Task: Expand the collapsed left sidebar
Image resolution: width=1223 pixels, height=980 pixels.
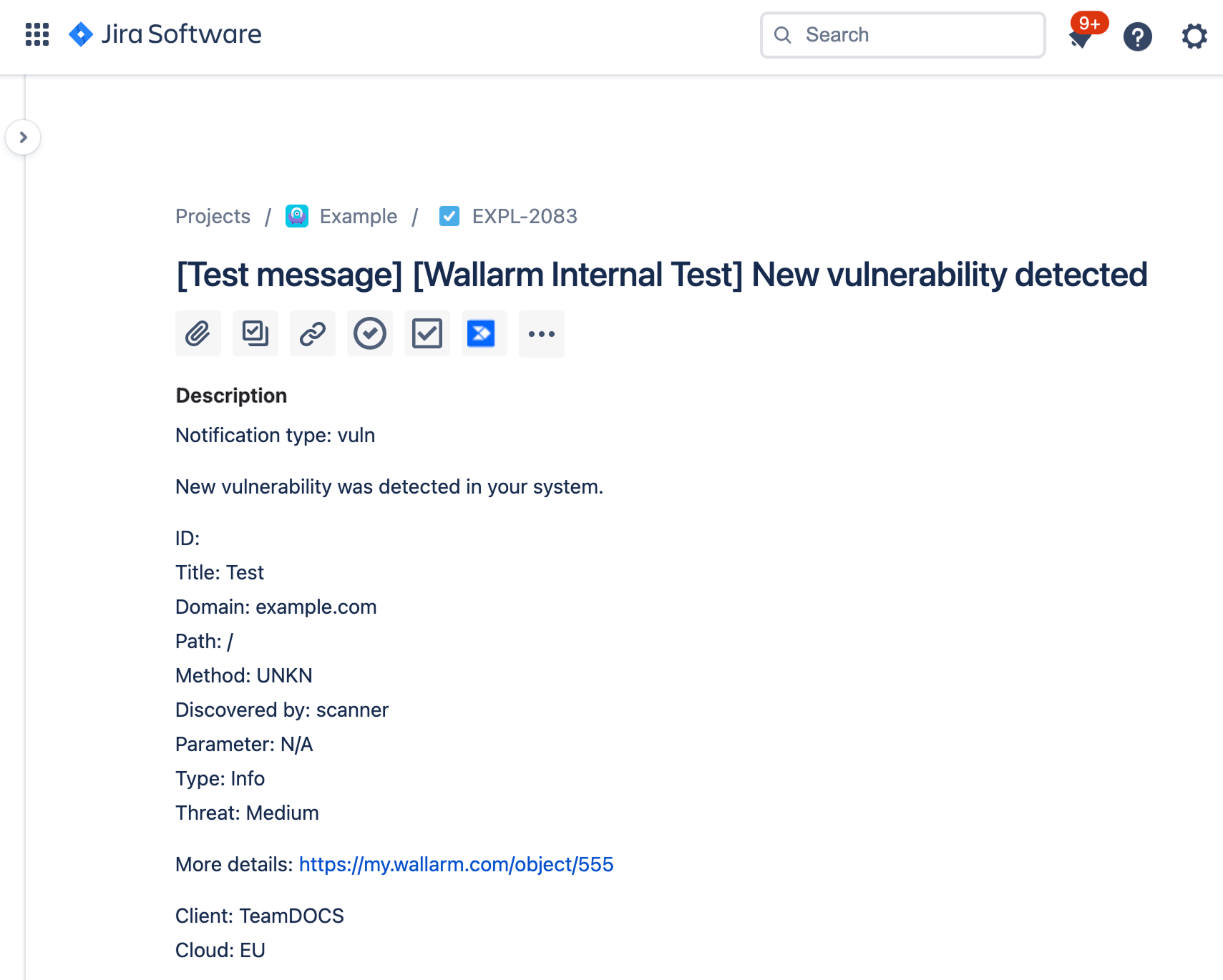Action: pyautogui.click(x=24, y=137)
